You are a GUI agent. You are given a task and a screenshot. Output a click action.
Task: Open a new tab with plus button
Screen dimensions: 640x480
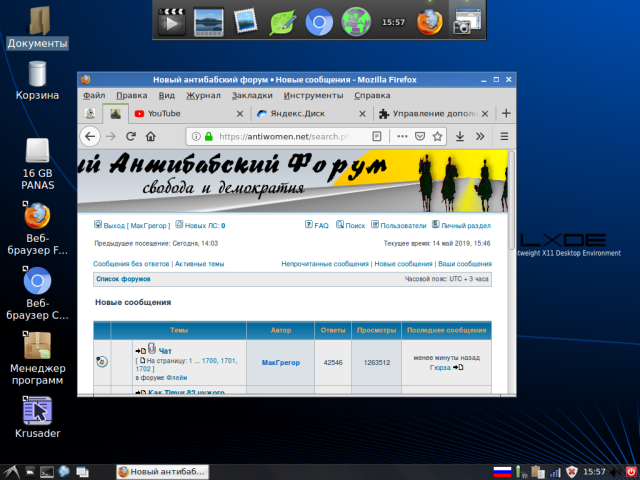[506, 113]
